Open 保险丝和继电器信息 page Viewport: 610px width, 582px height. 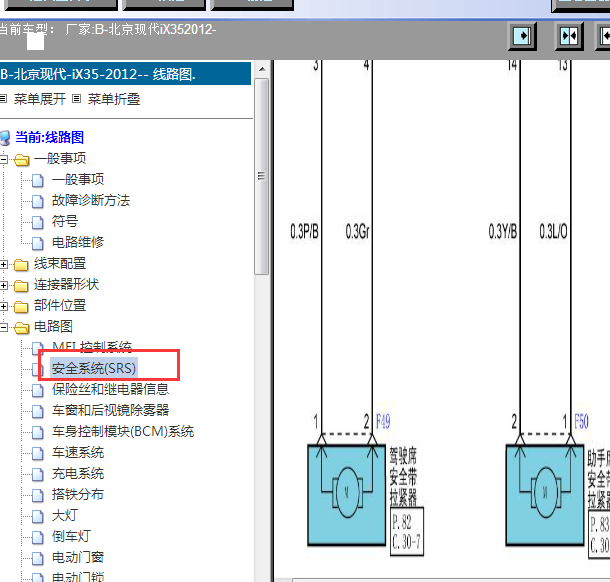(110, 389)
